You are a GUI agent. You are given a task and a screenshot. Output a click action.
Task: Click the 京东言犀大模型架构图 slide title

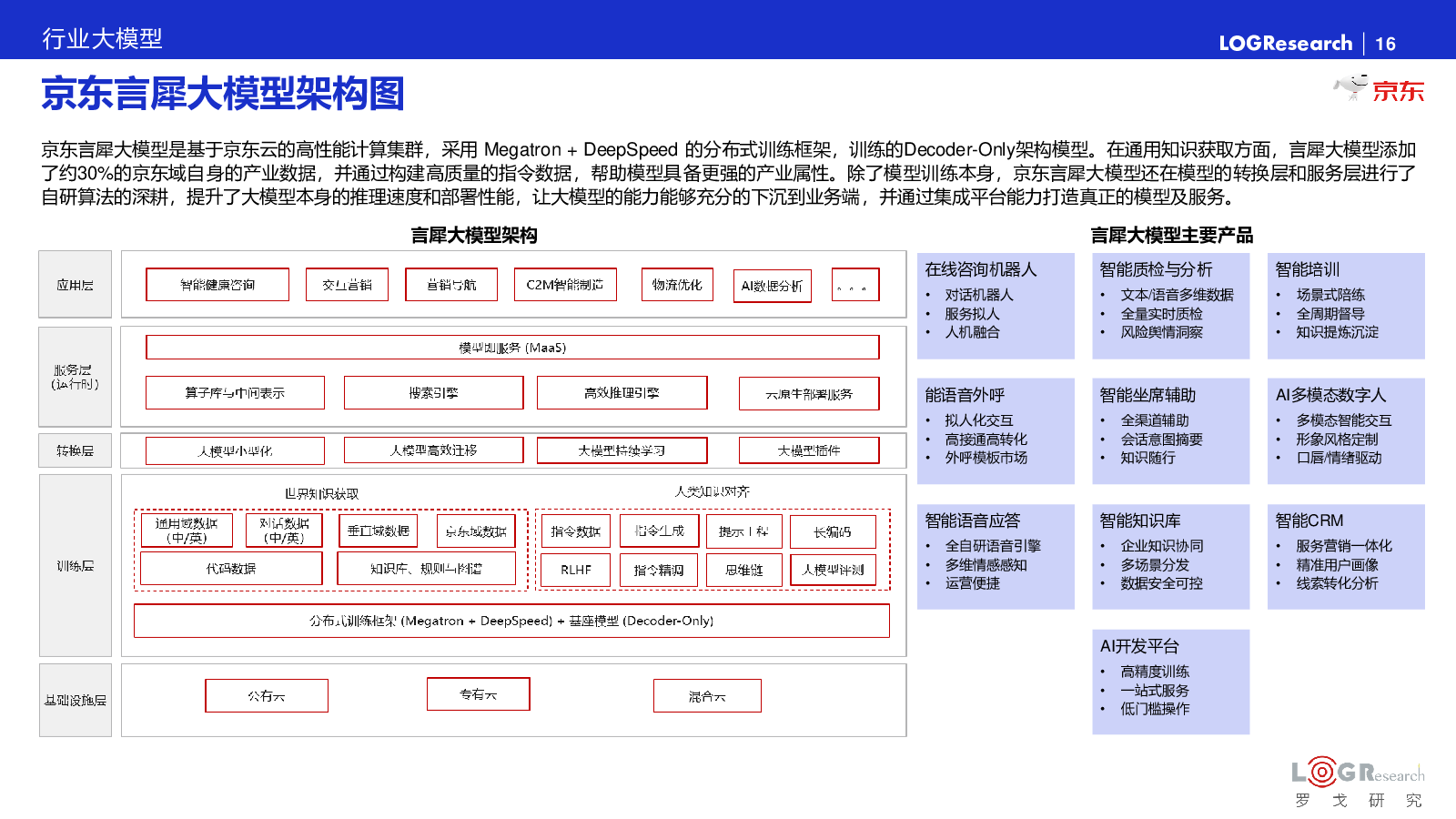pos(222,94)
